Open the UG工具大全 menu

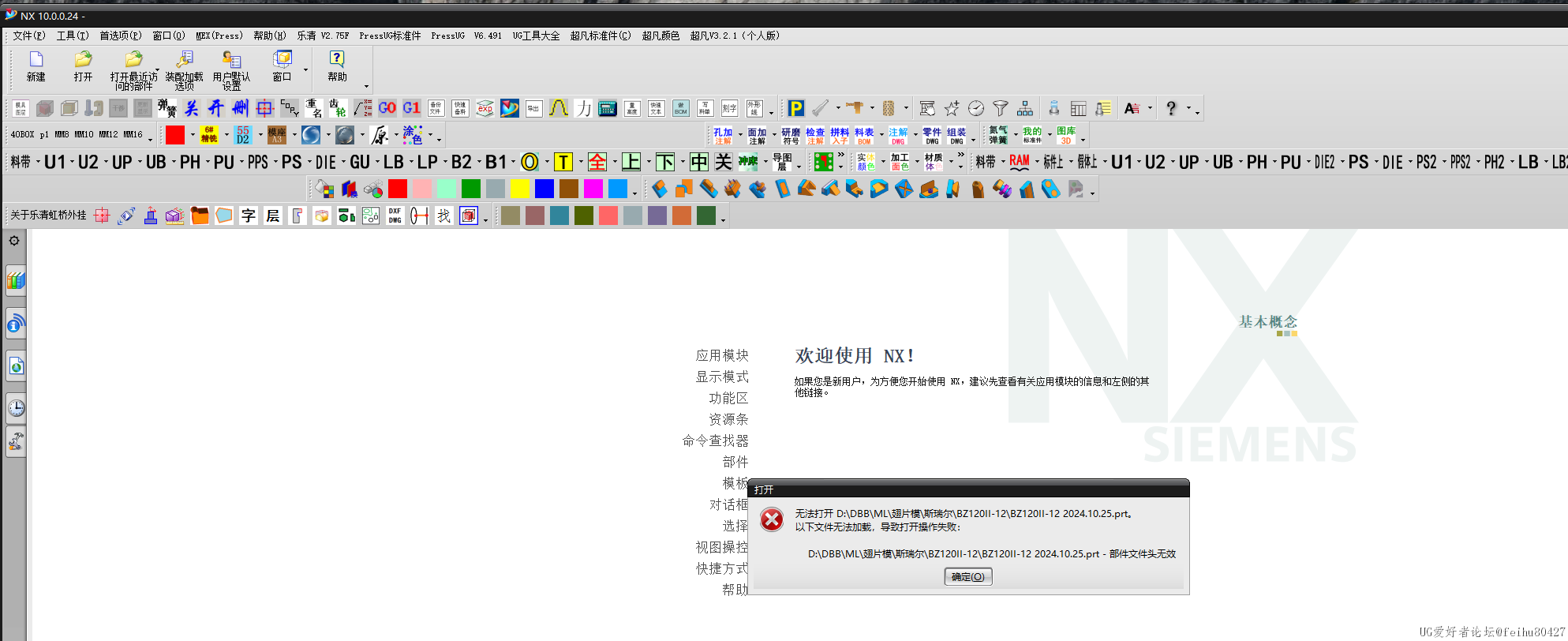click(536, 36)
